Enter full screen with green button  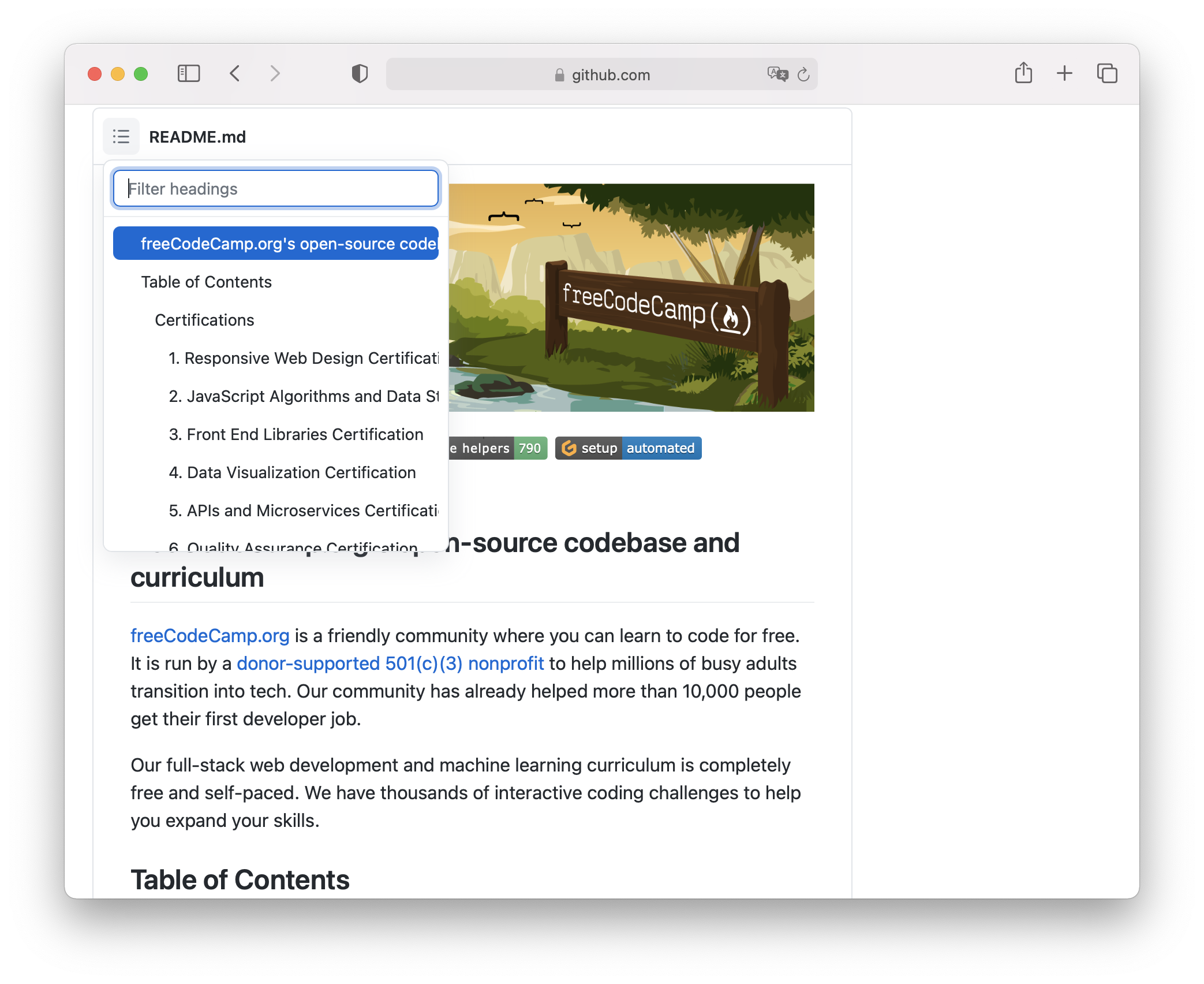point(141,74)
